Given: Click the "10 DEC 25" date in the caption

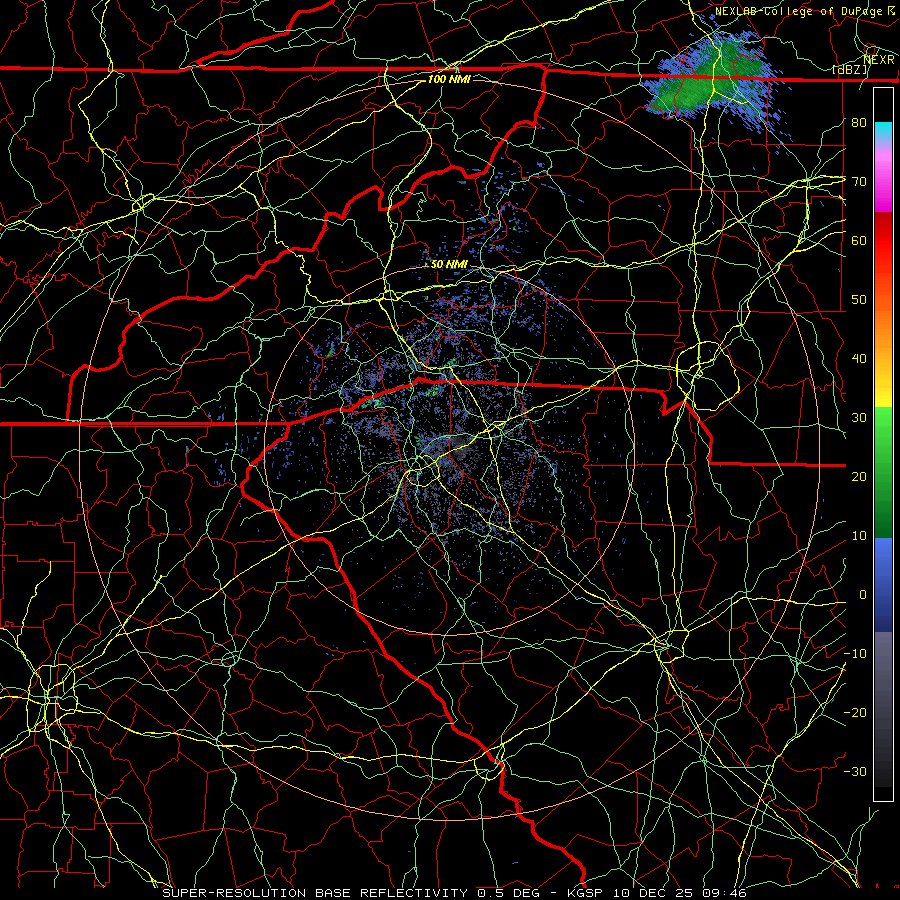Looking at the screenshot, I should [655, 893].
